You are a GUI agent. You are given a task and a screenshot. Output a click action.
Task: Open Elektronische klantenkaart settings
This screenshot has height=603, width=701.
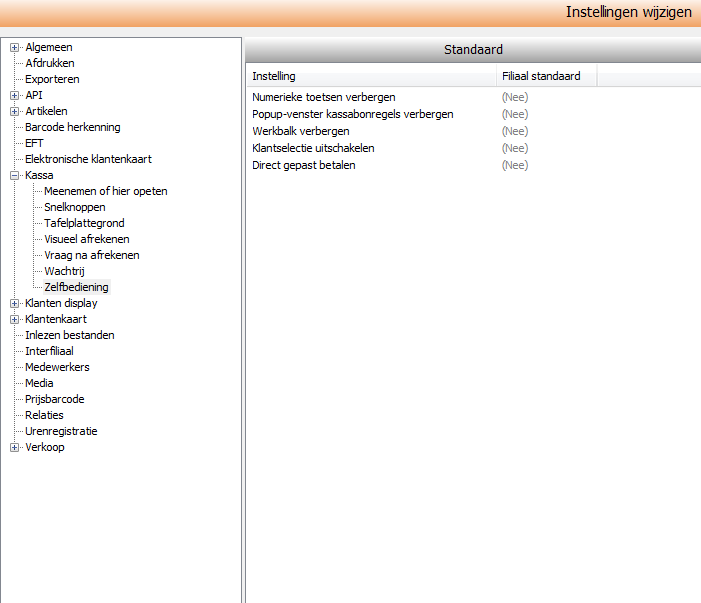coord(89,159)
